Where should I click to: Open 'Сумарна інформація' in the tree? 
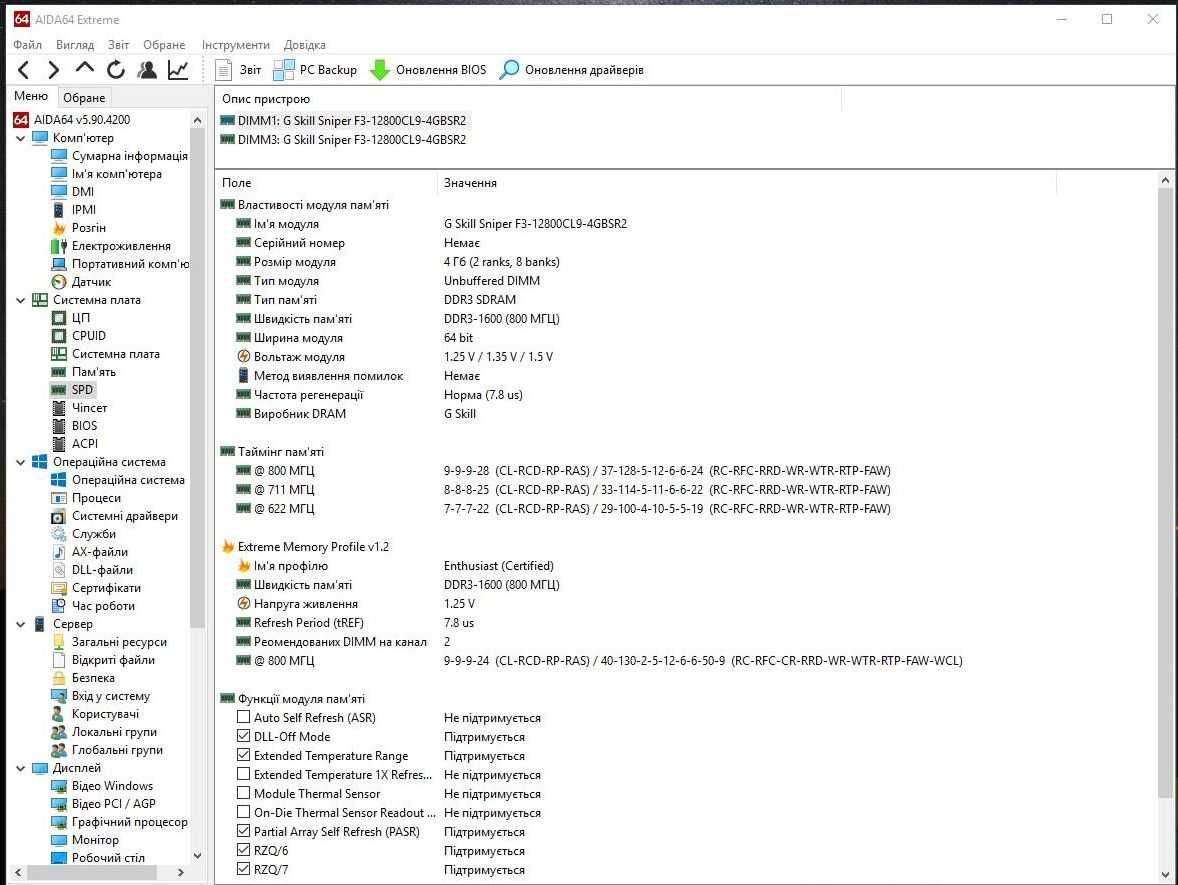tap(129, 156)
